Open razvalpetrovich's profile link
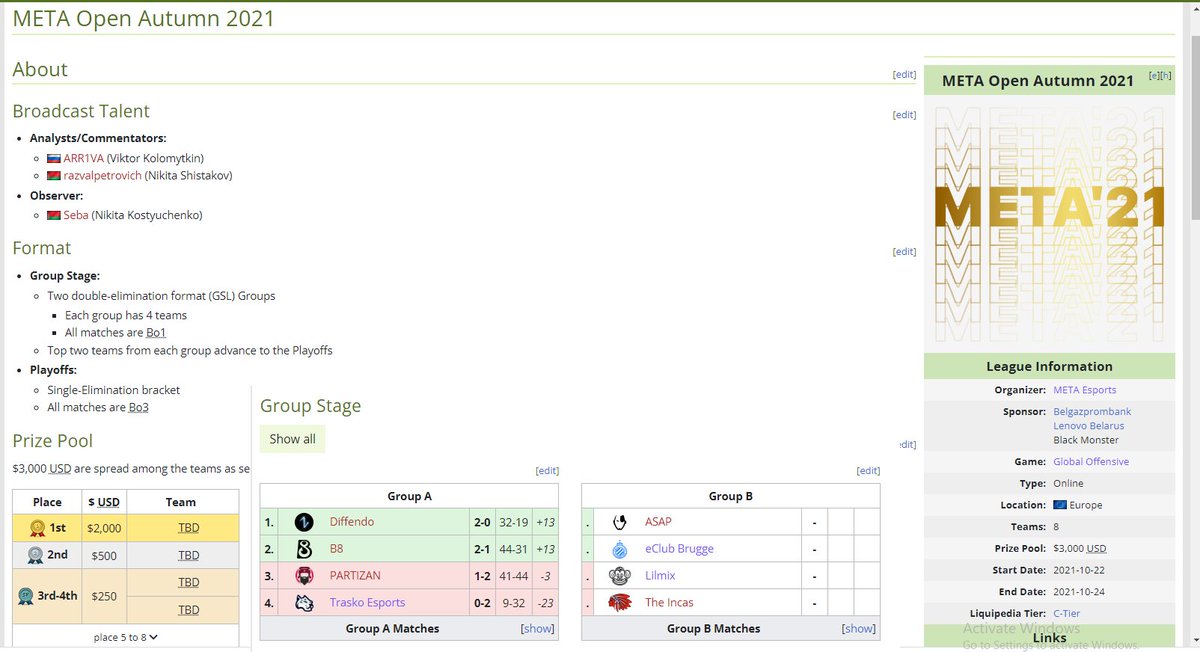This screenshot has height=652, width=1200. coord(103,175)
